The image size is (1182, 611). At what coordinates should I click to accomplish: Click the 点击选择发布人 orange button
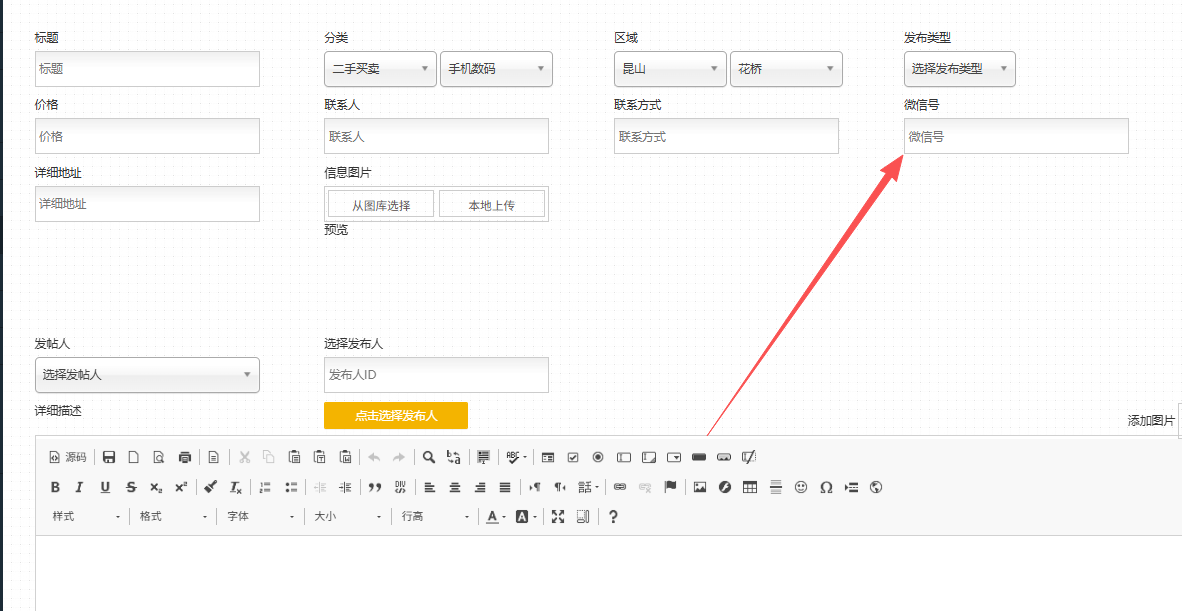(x=396, y=415)
